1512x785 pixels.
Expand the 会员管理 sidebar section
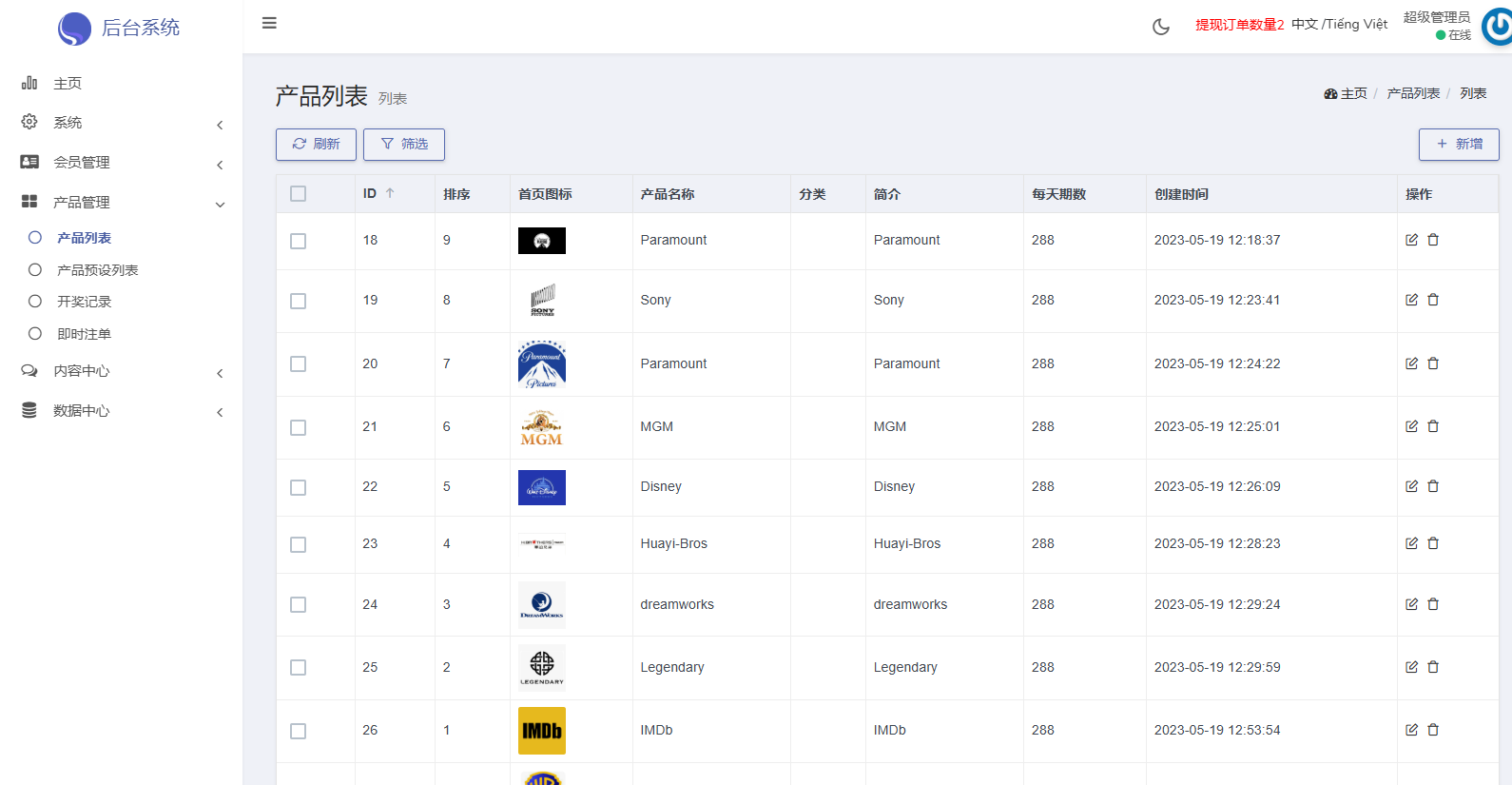(x=122, y=163)
